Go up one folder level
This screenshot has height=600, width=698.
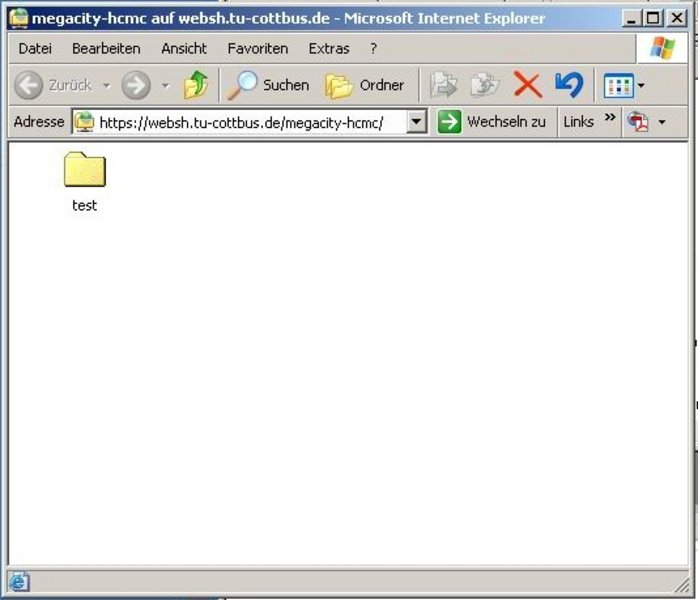(x=197, y=86)
